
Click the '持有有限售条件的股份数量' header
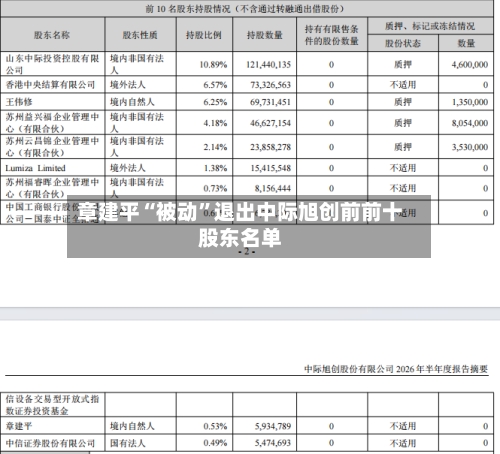[x=332, y=35]
